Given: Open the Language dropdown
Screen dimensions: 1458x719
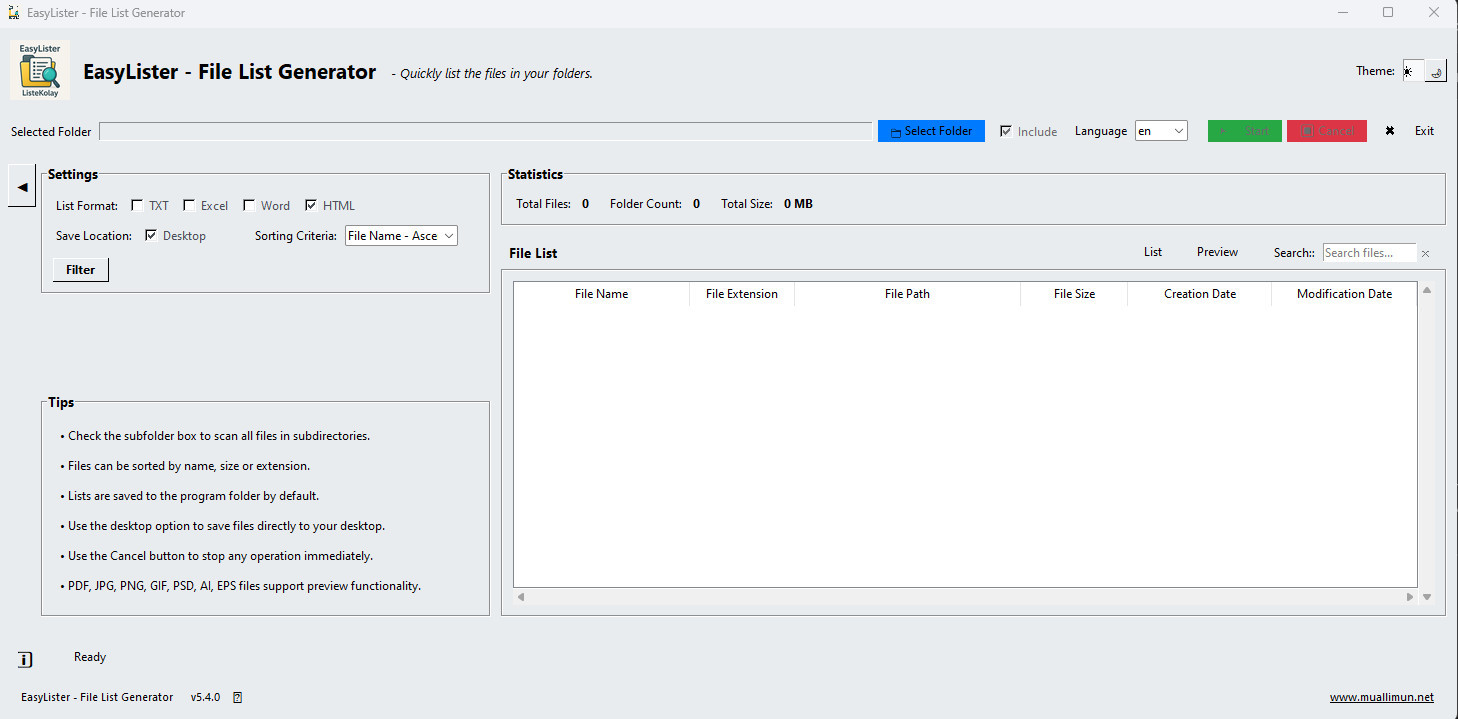Looking at the screenshot, I should (x=1161, y=131).
